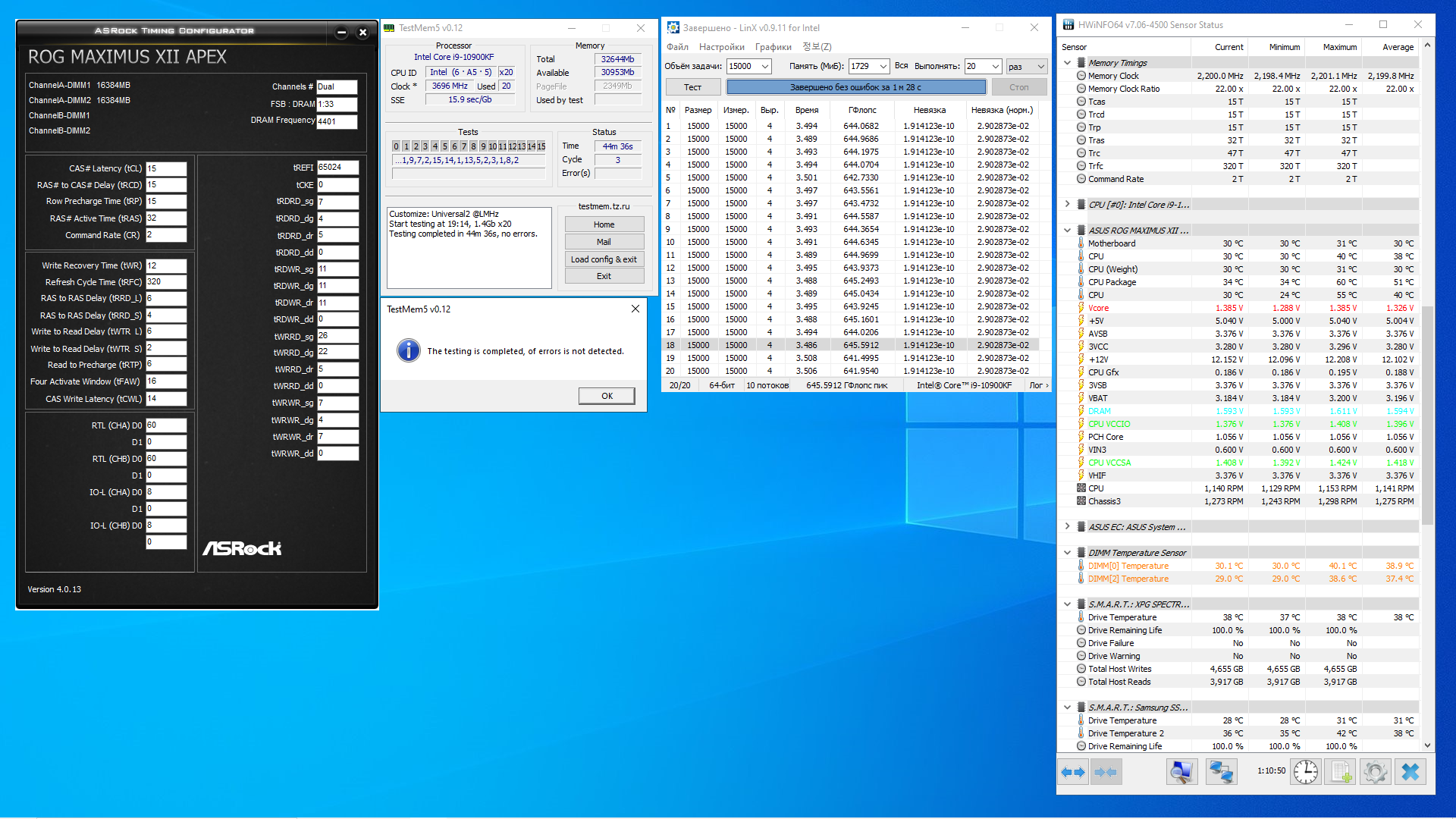This screenshot has width=1456, height=819.
Task: Click the log file sheet with plus icon
Action: pos(1341,772)
